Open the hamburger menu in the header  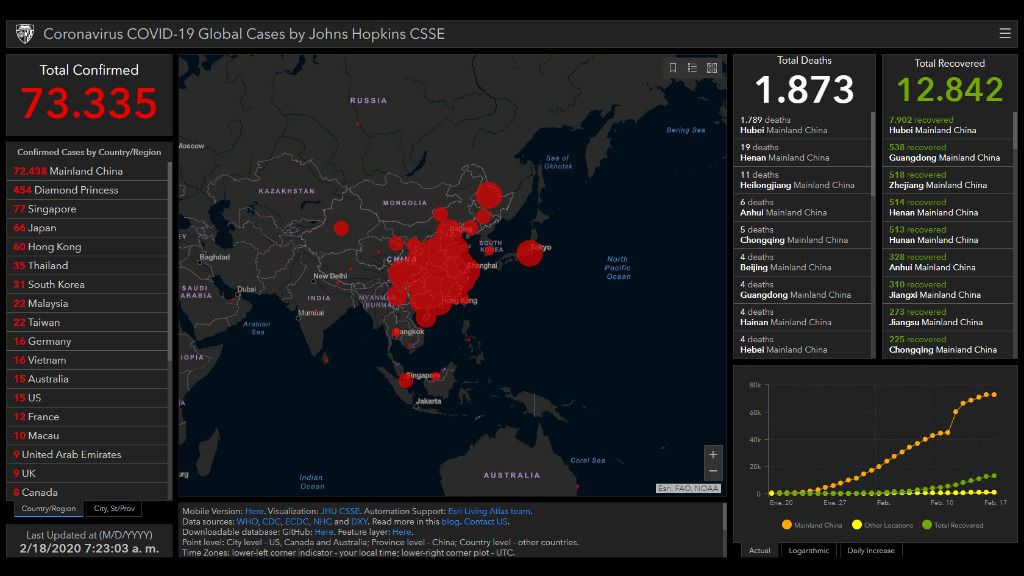tap(1005, 33)
